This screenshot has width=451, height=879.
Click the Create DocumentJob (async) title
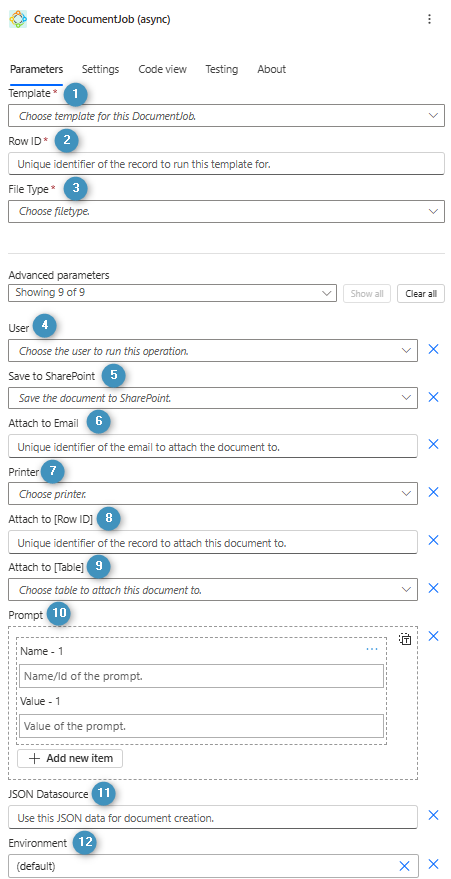[x=102, y=19]
